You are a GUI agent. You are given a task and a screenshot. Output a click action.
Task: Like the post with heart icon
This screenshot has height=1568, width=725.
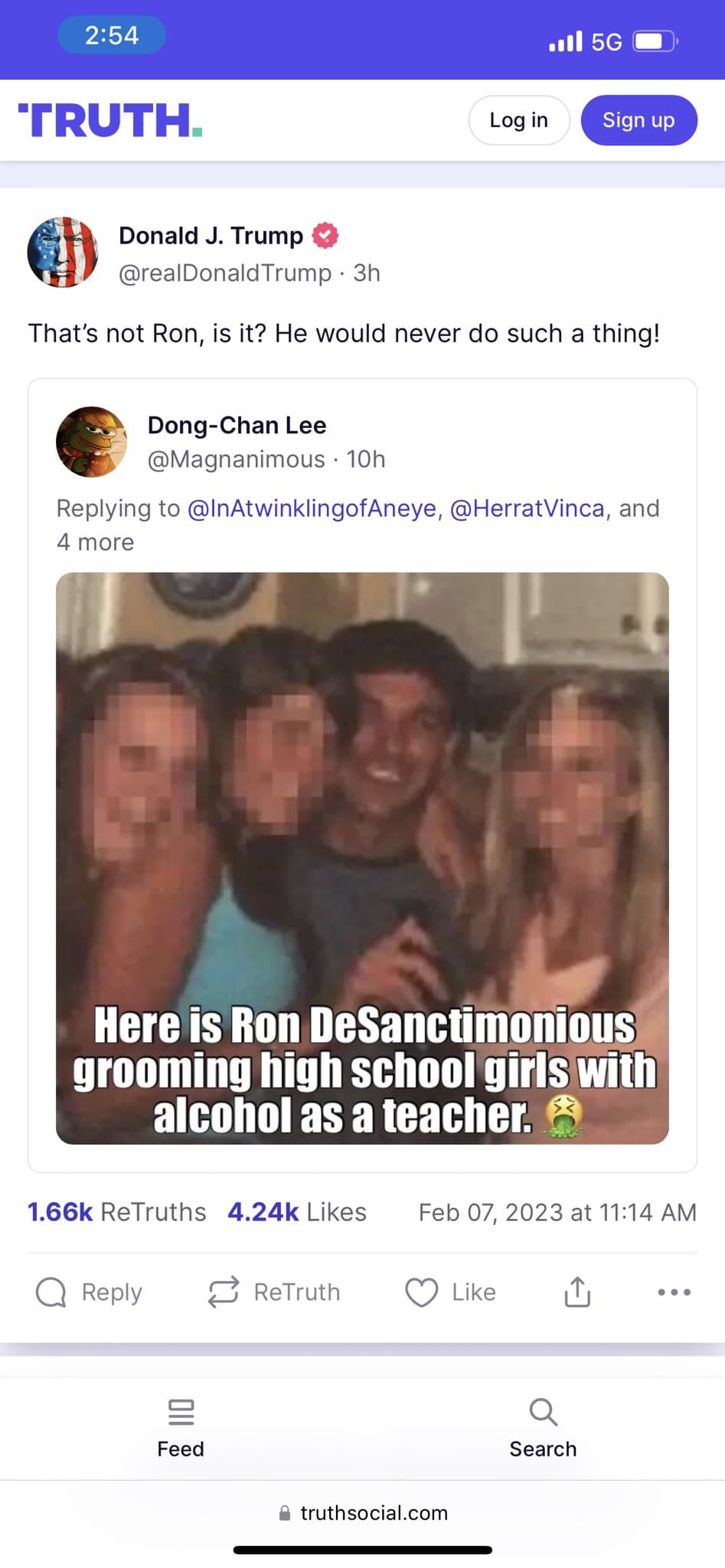pos(421,1292)
